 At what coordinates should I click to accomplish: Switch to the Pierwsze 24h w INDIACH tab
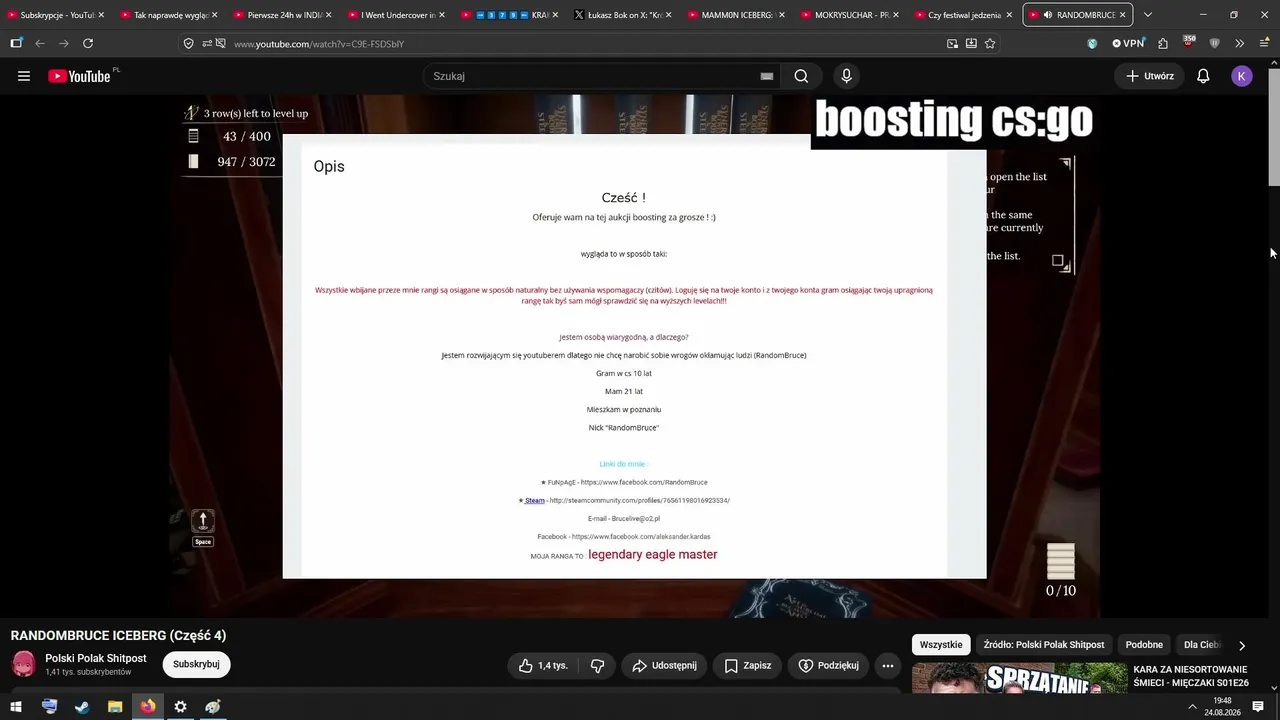[x=283, y=15]
